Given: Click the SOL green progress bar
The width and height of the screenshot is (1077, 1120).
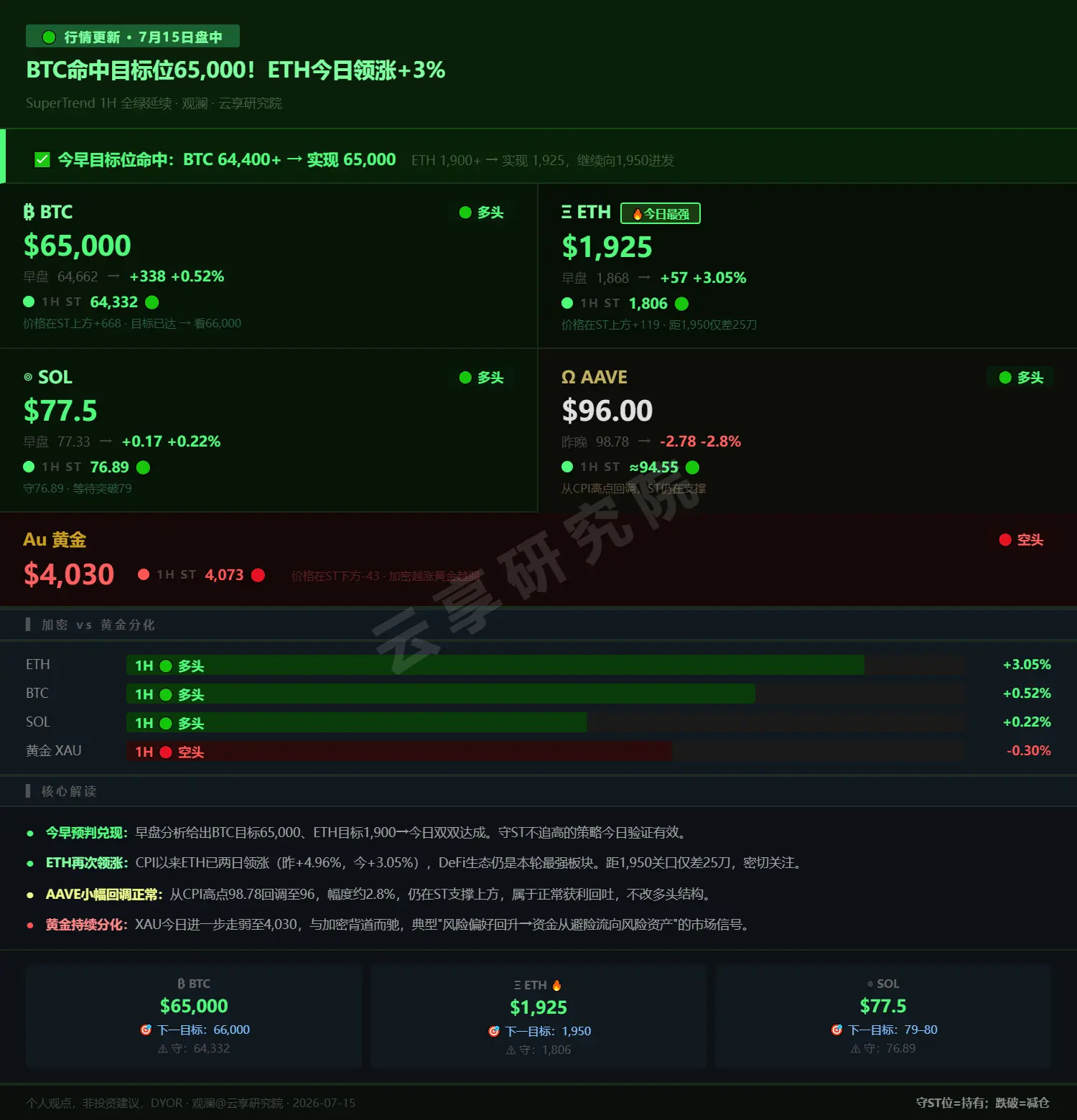Looking at the screenshot, I should coord(357,722).
